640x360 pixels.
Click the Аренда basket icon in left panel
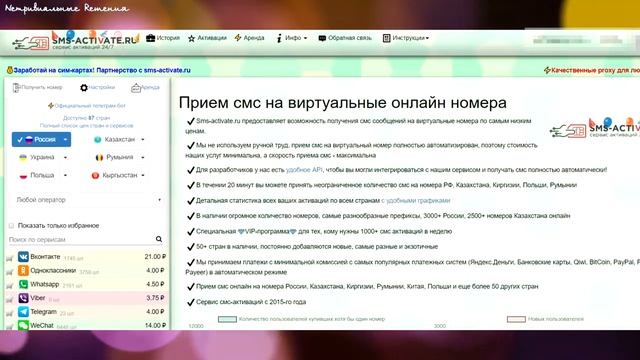136,88
